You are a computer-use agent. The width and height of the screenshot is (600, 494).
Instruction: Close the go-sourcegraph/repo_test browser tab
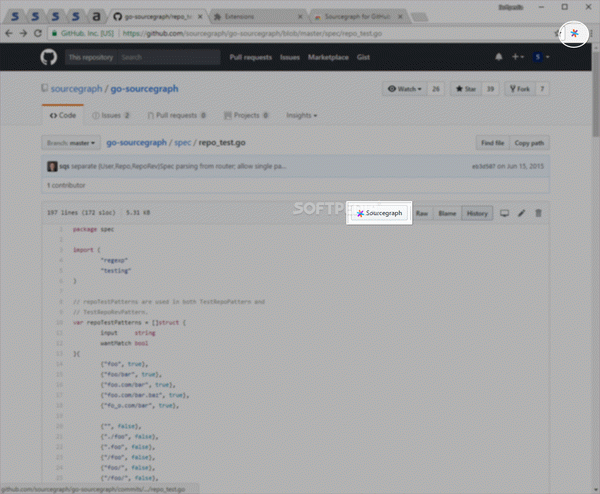(x=200, y=17)
